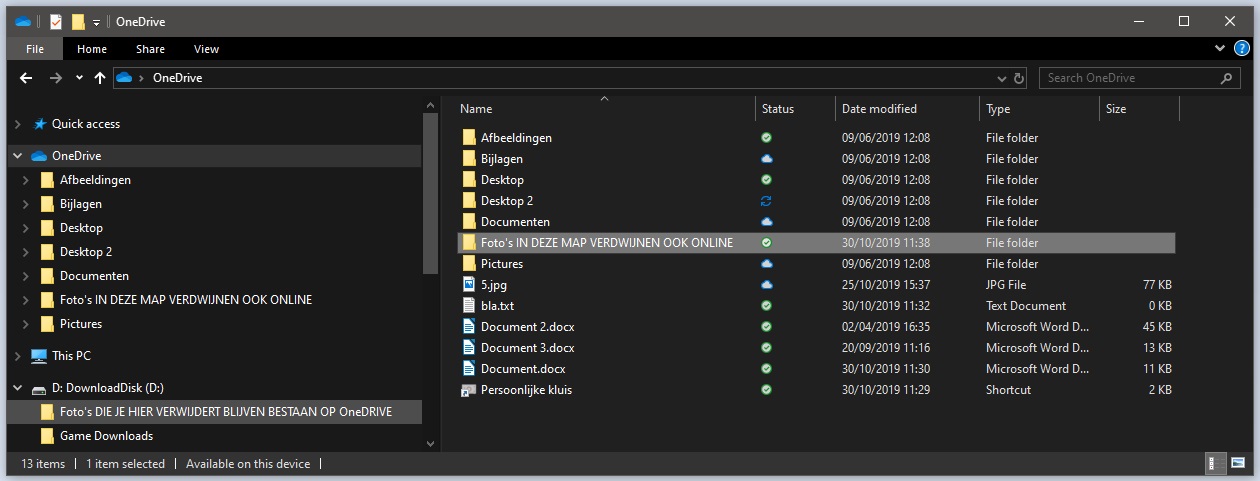Open the File menu
Image resolution: width=1260 pixels, height=481 pixels.
(x=34, y=49)
